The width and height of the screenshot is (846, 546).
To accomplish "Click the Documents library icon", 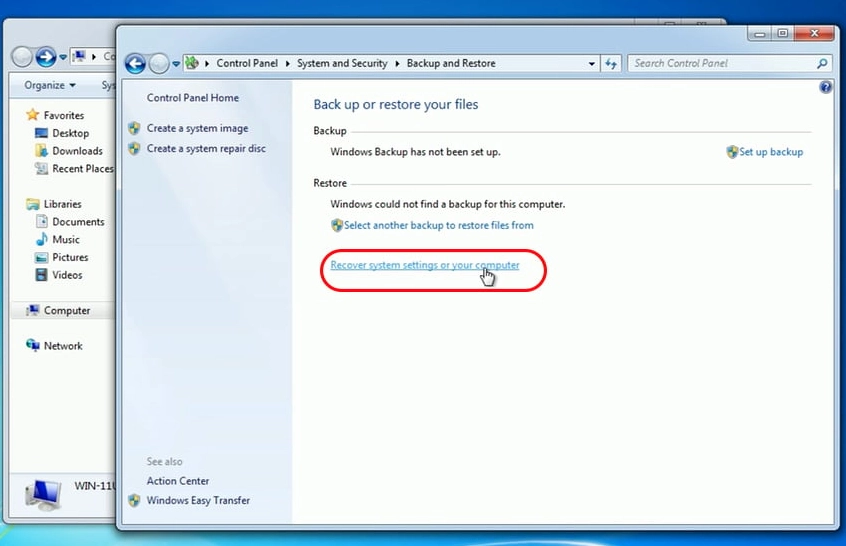I will point(42,221).
